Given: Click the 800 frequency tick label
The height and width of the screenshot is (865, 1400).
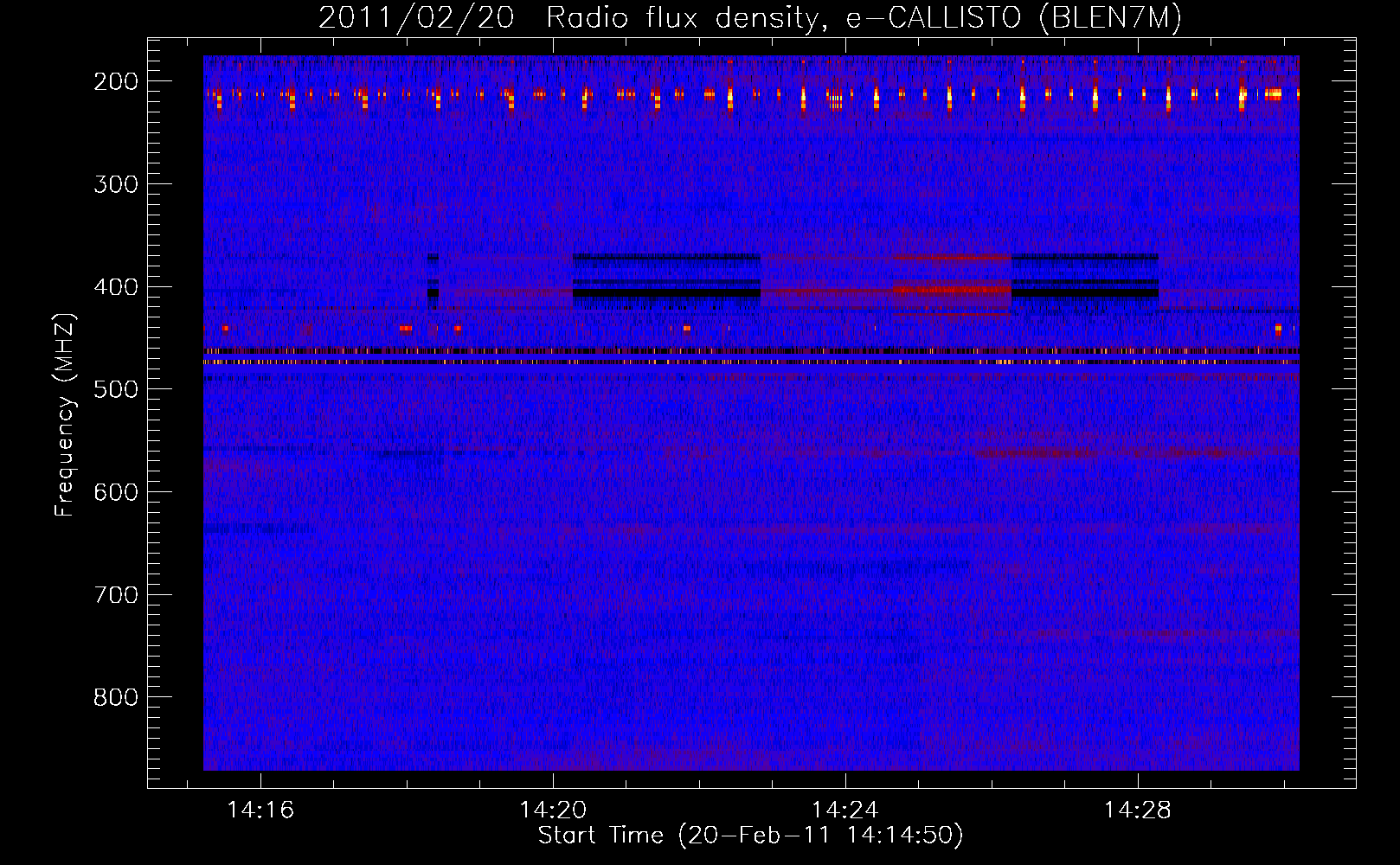Looking at the screenshot, I should [116, 697].
